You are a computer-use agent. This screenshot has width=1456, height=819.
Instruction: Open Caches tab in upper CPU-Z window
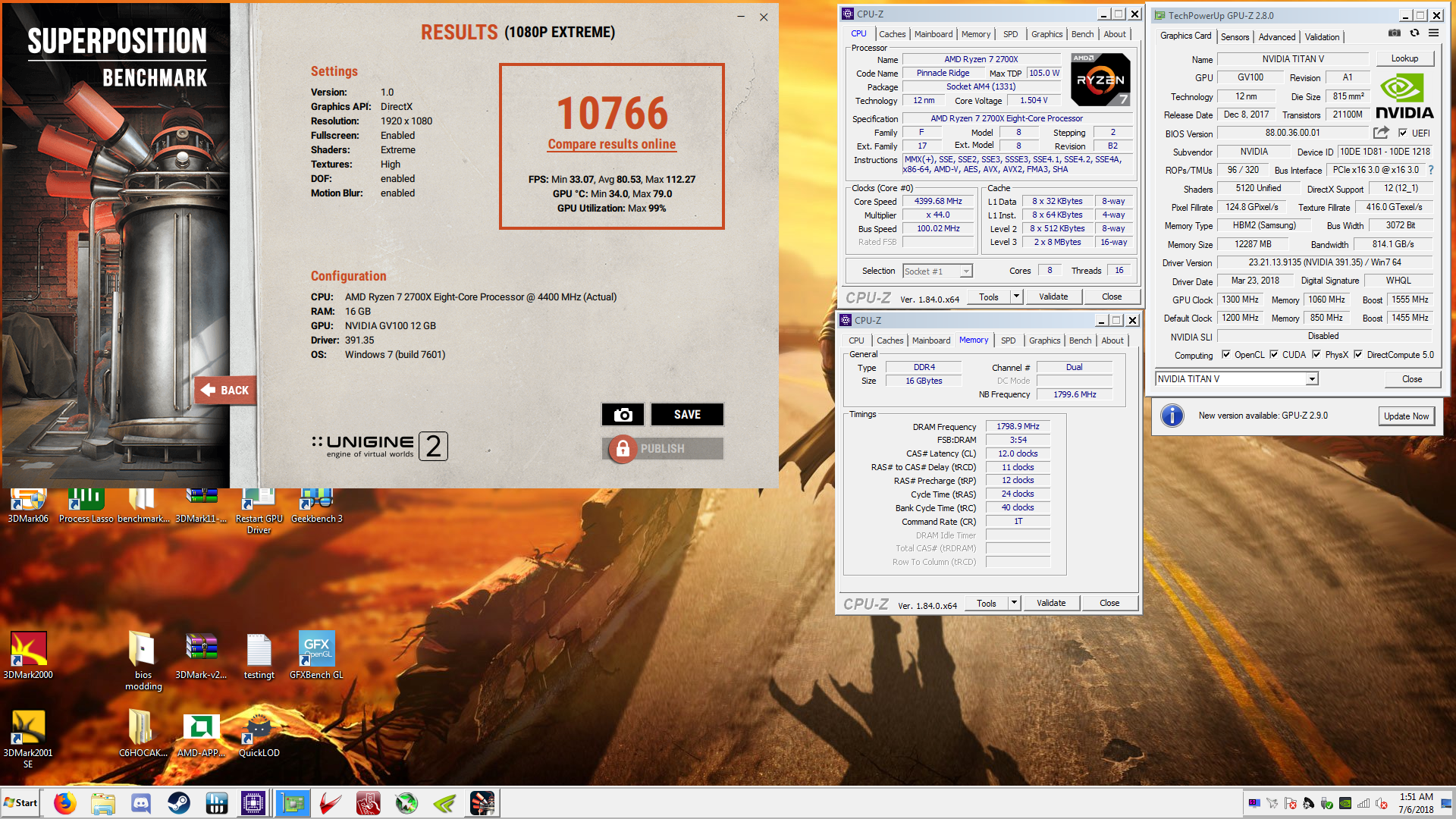[x=893, y=34]
